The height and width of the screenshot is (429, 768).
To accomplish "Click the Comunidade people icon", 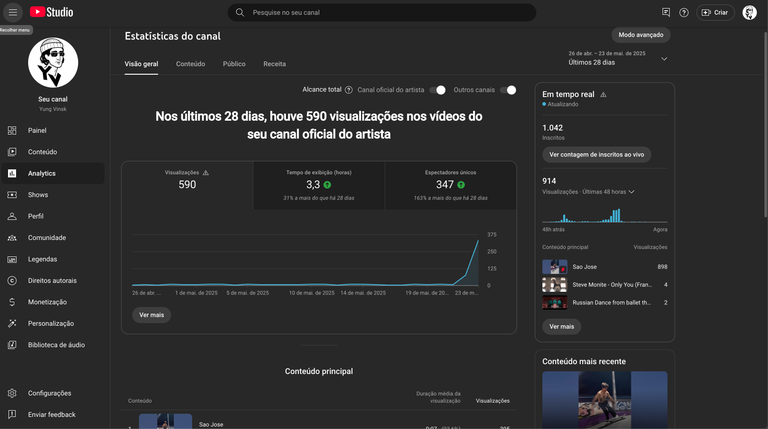I will (12, 238).
